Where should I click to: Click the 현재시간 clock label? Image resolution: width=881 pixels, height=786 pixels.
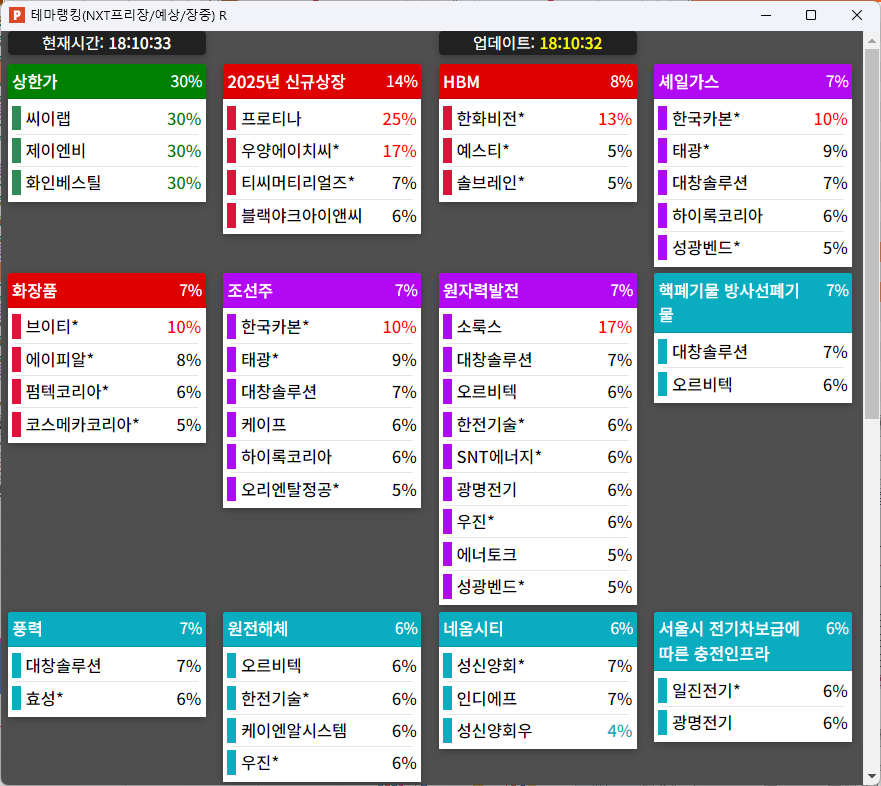click(107, 43)
